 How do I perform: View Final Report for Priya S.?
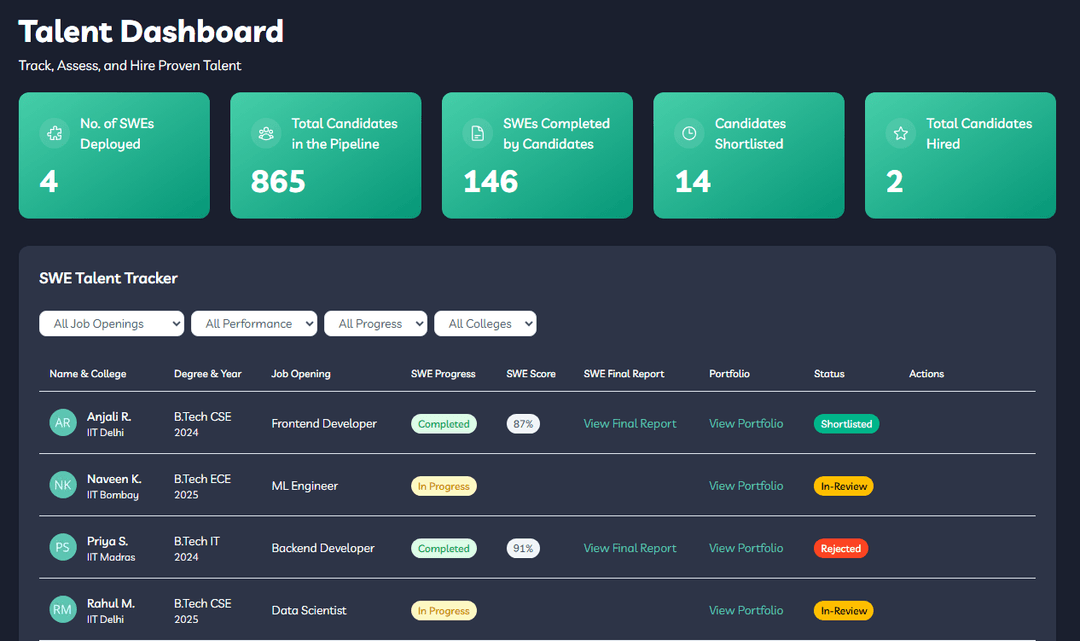click(630, 548)
